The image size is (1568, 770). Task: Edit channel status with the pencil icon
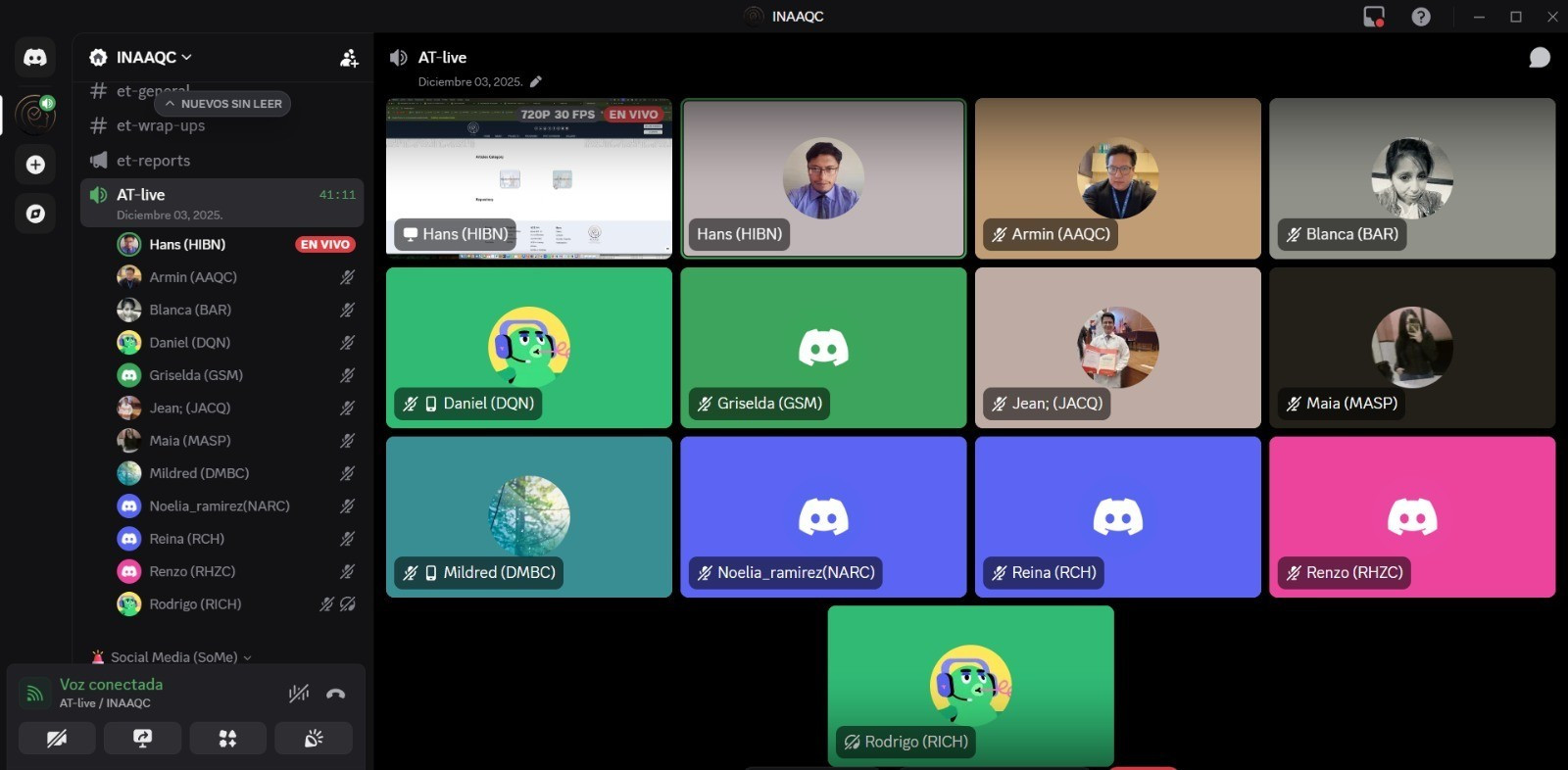point(536,82)
